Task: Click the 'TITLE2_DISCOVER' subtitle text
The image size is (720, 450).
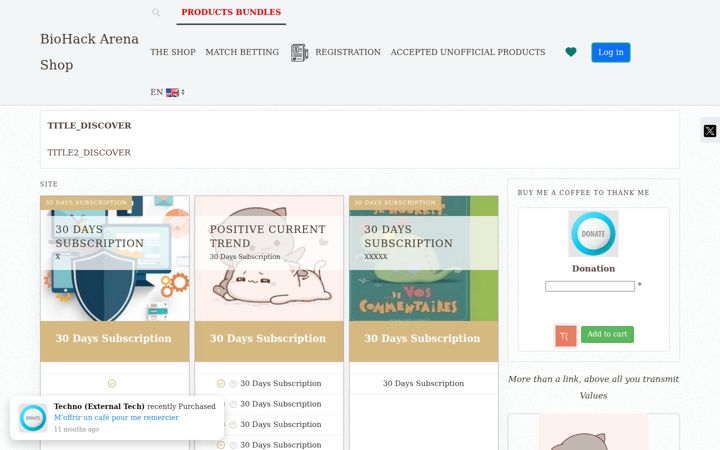Action: pyautogui.click(x=89, y=152)
